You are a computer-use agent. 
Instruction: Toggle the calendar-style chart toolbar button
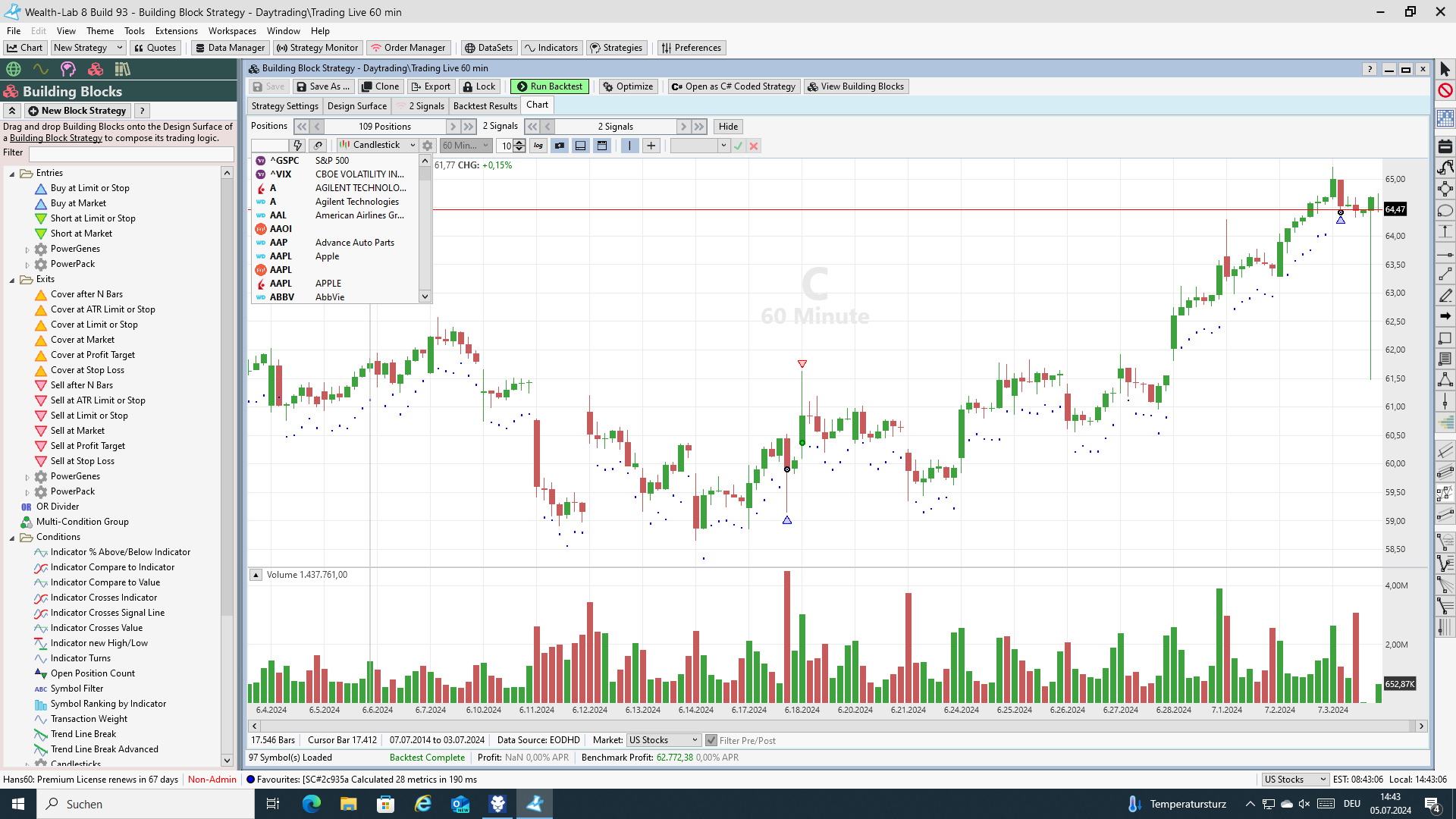(x=602, y=146)
